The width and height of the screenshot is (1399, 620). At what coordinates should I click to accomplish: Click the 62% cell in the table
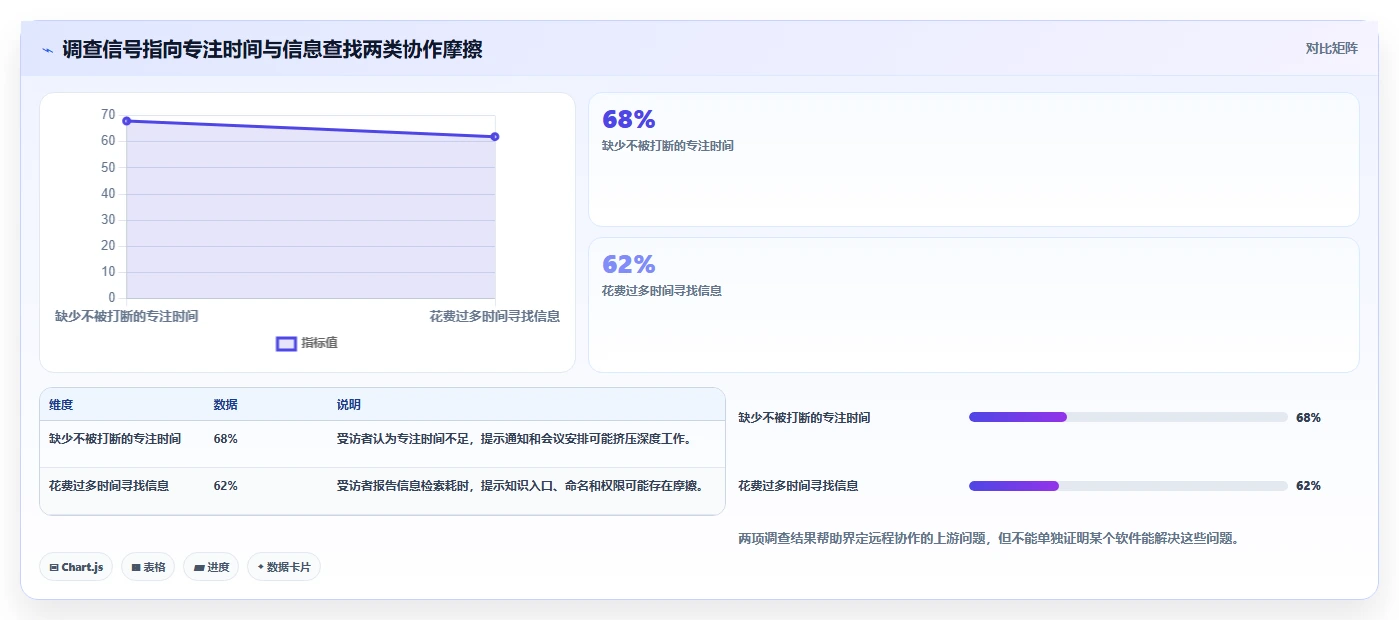225,486
